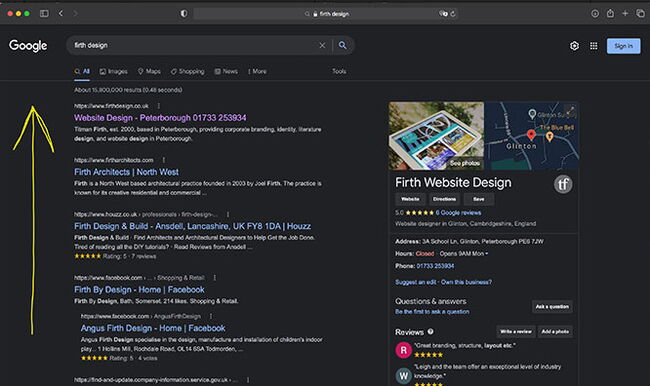Open the Safari sidebar toggle icon

pos(44,14)
